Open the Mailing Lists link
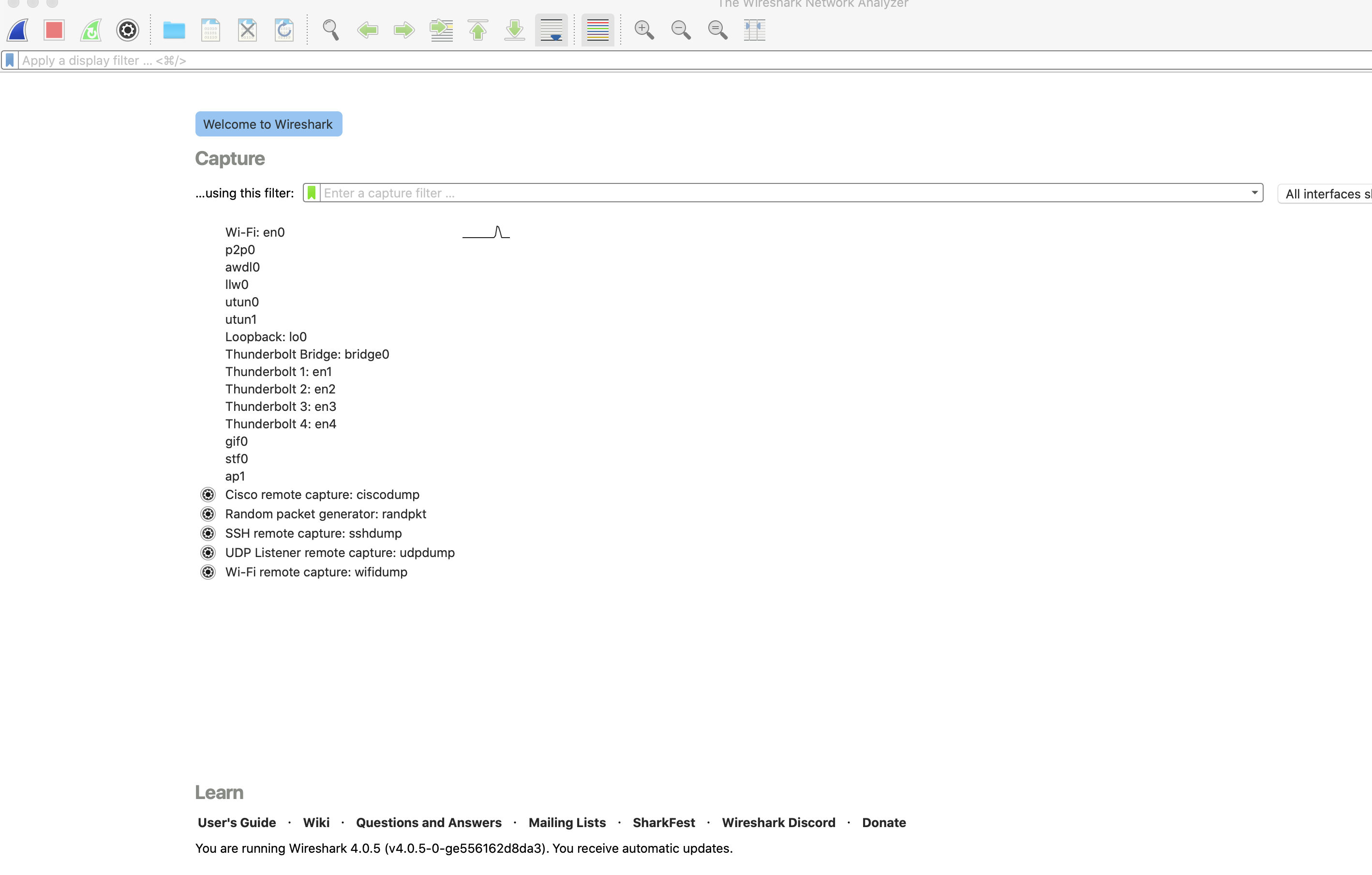 [567, 823]
